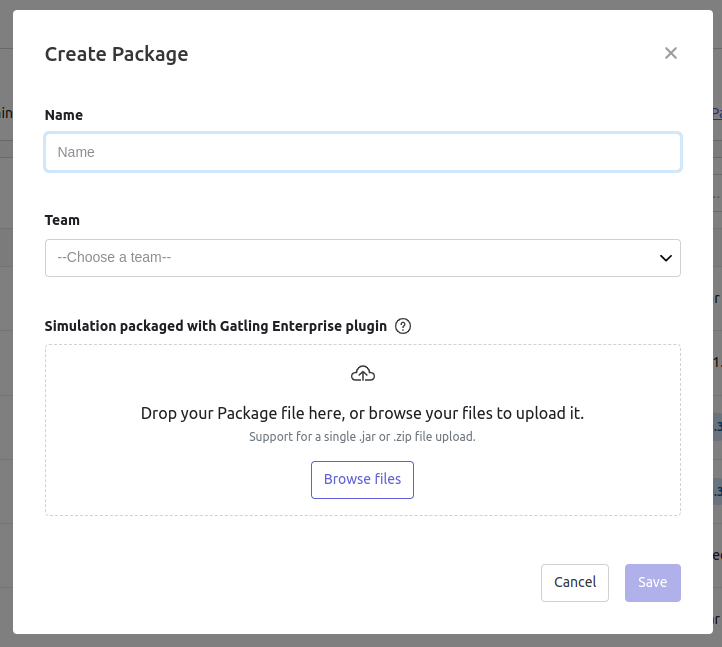Click the Create Package heading
Viewport: 722px width, 647px height.
click(x=116, y=54)
